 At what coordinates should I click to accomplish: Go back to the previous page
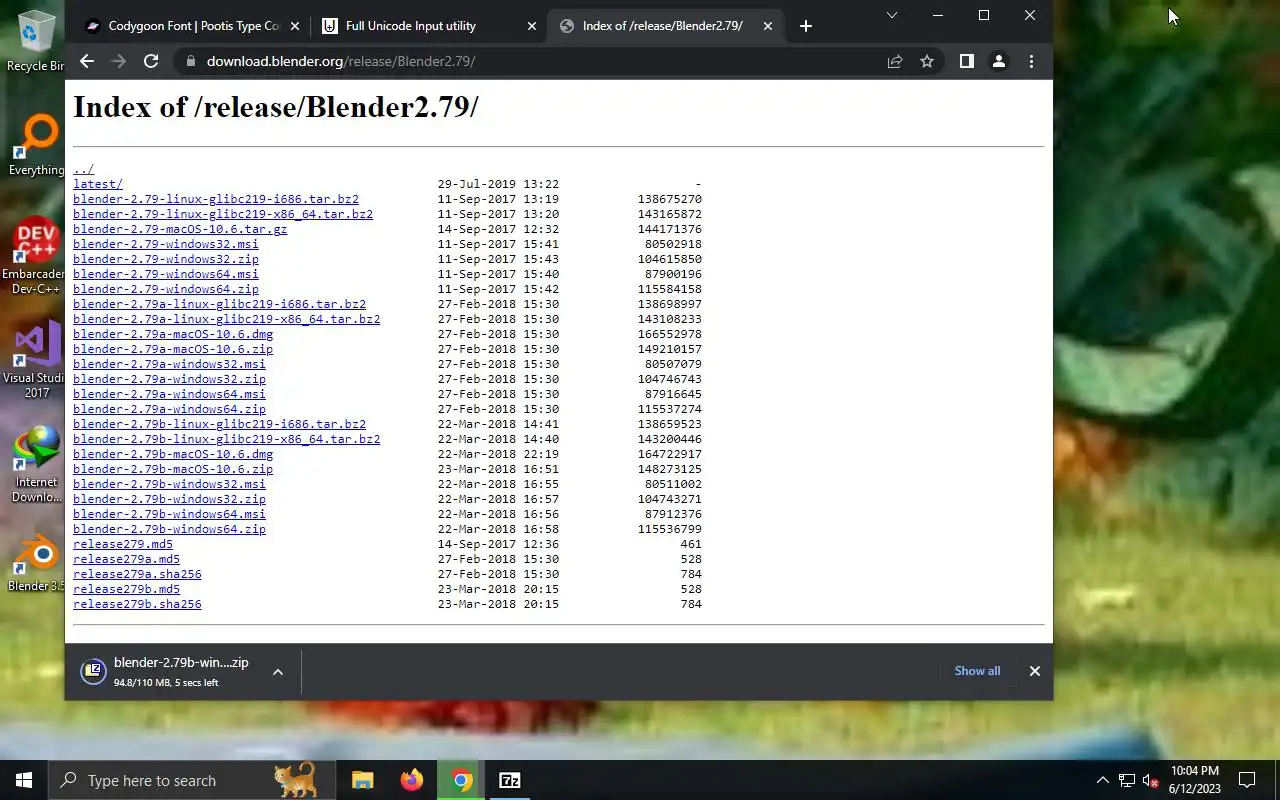pyautogui.click(x=87, y=61)
